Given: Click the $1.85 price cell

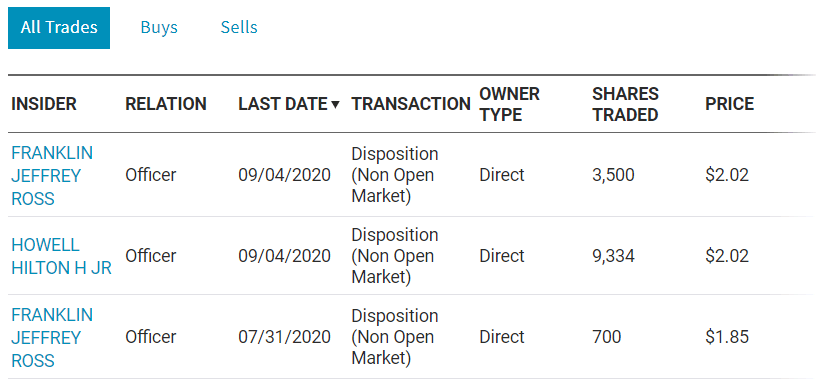Looking at the screenshot, I should 726,337.
